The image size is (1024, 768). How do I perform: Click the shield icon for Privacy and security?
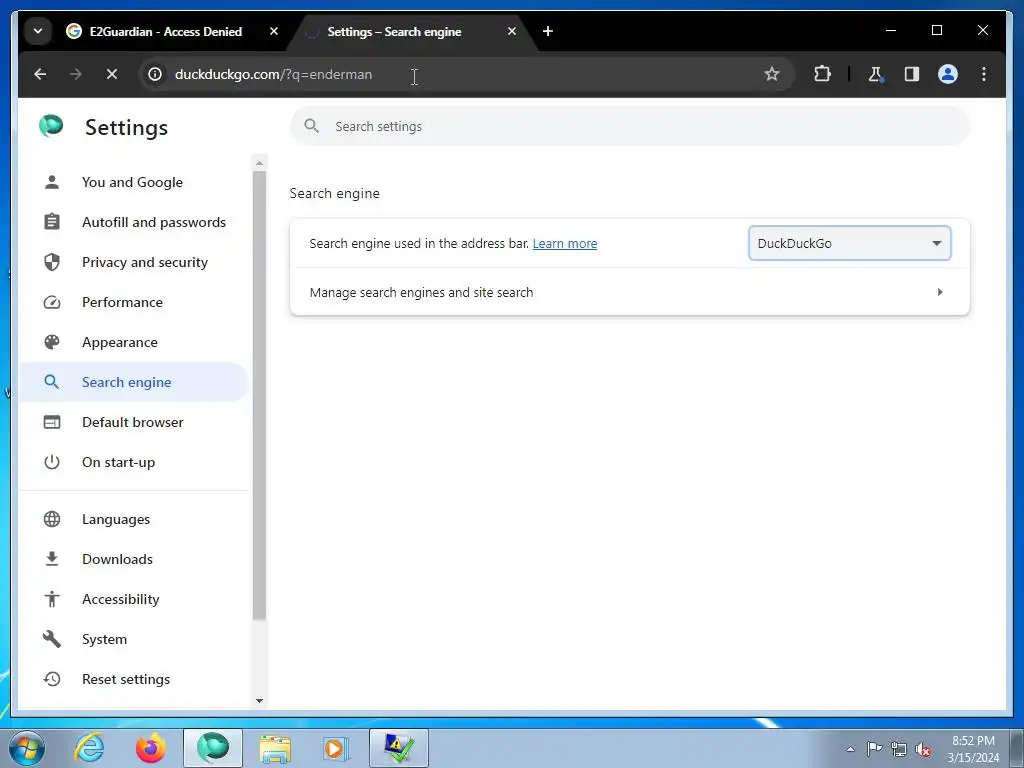(52, 263)
